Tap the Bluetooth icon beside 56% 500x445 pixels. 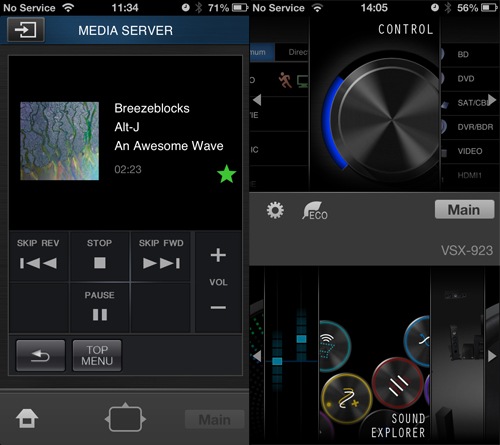tap(448, 7)
